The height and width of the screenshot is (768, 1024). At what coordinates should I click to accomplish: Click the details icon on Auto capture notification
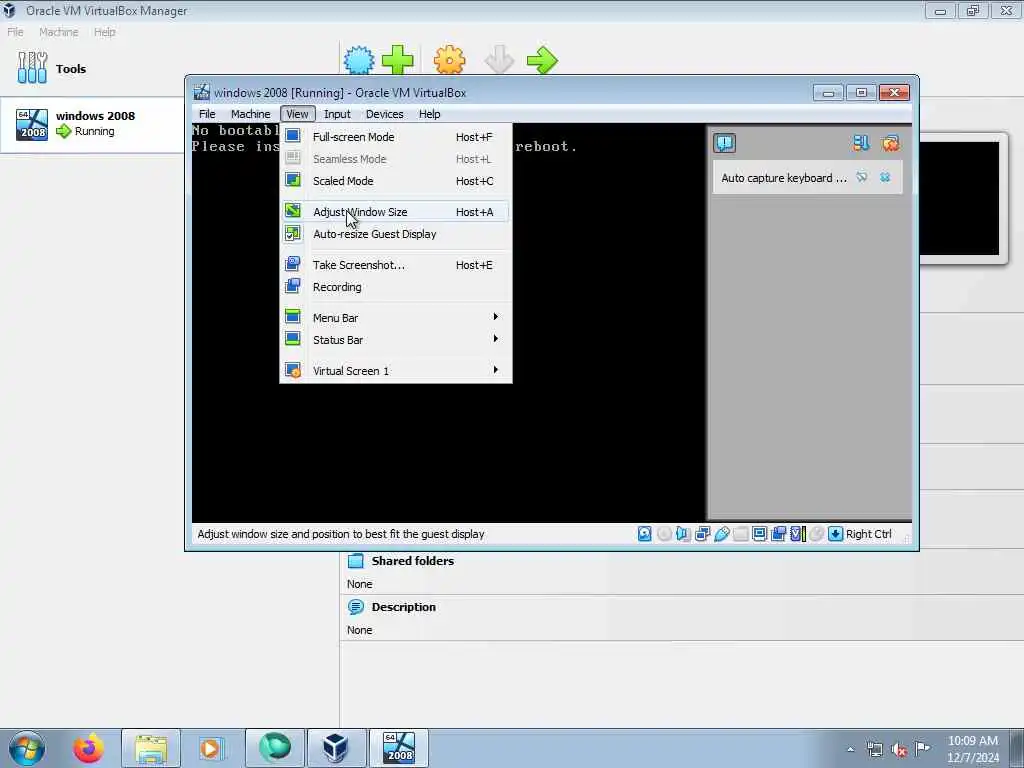coord(862,178)
